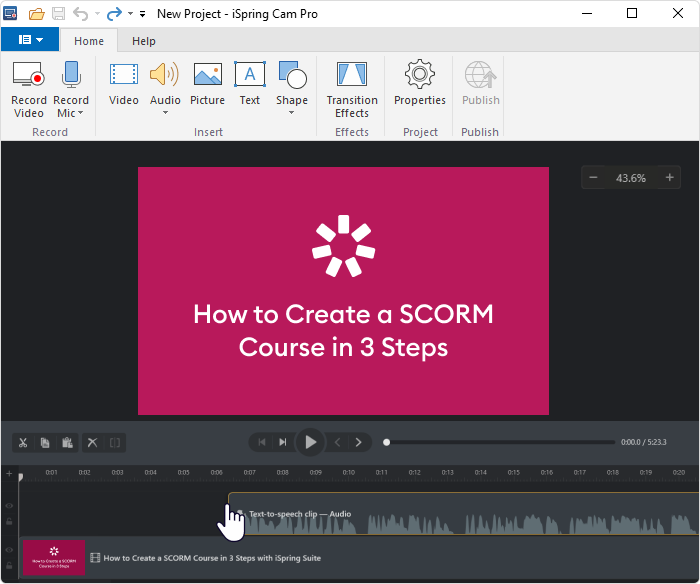This screenshot has height=584, width=700.
Task: Play the video preview
Action: coord(310,442)
